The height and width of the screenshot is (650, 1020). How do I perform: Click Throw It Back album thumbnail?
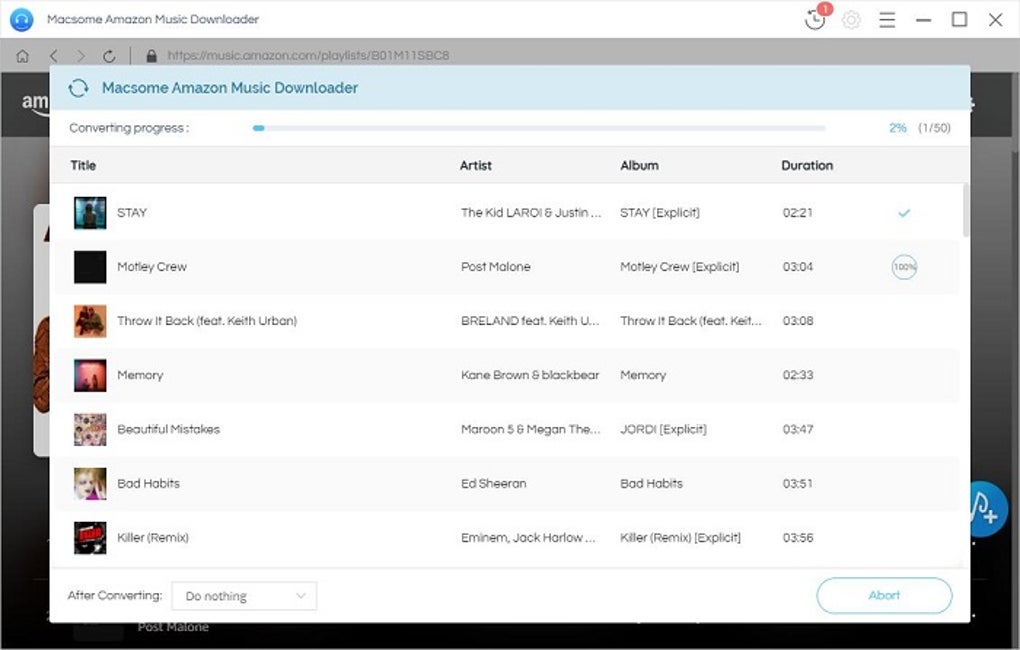point(90,321)
